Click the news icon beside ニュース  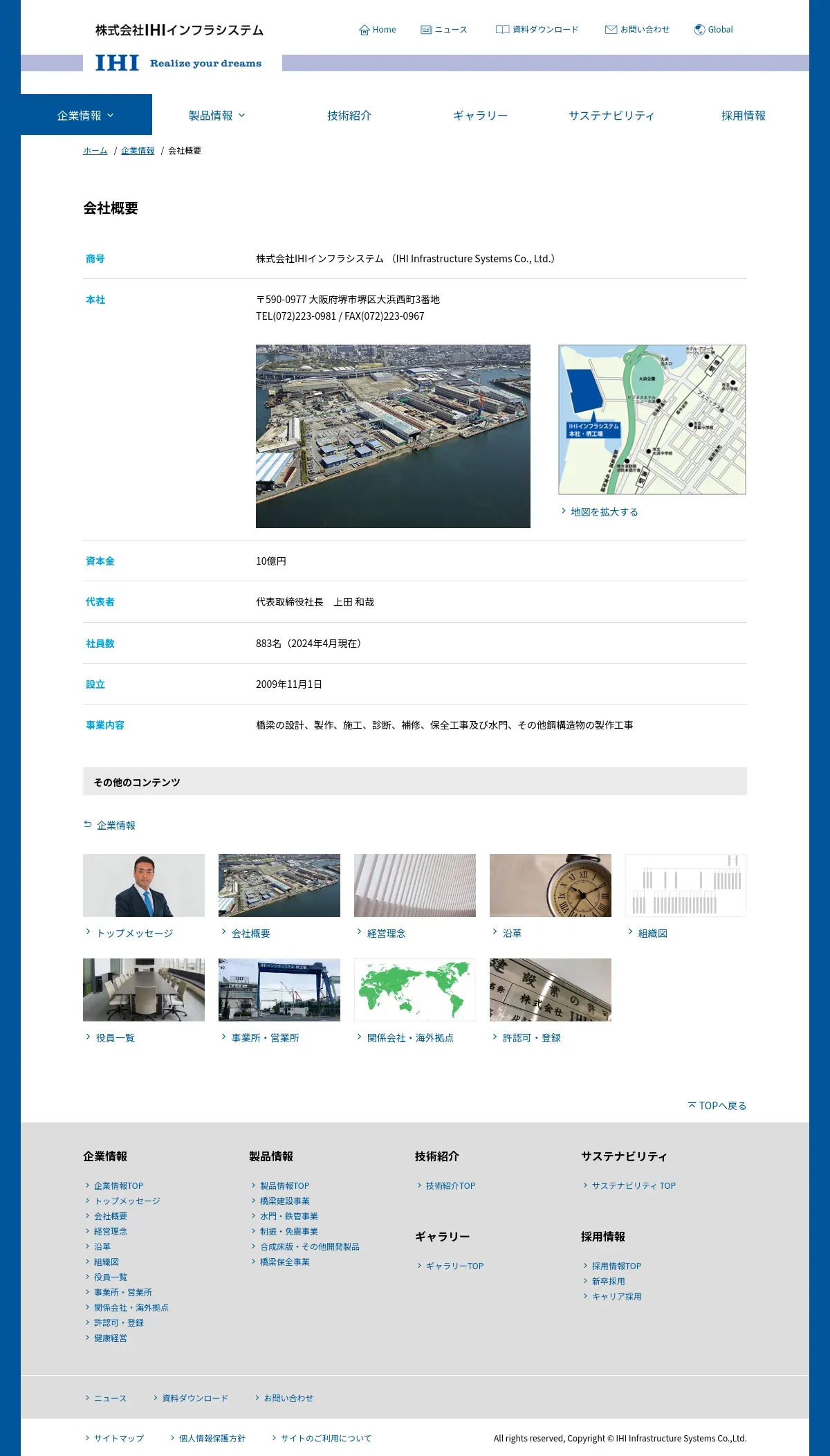pos(426,30)
